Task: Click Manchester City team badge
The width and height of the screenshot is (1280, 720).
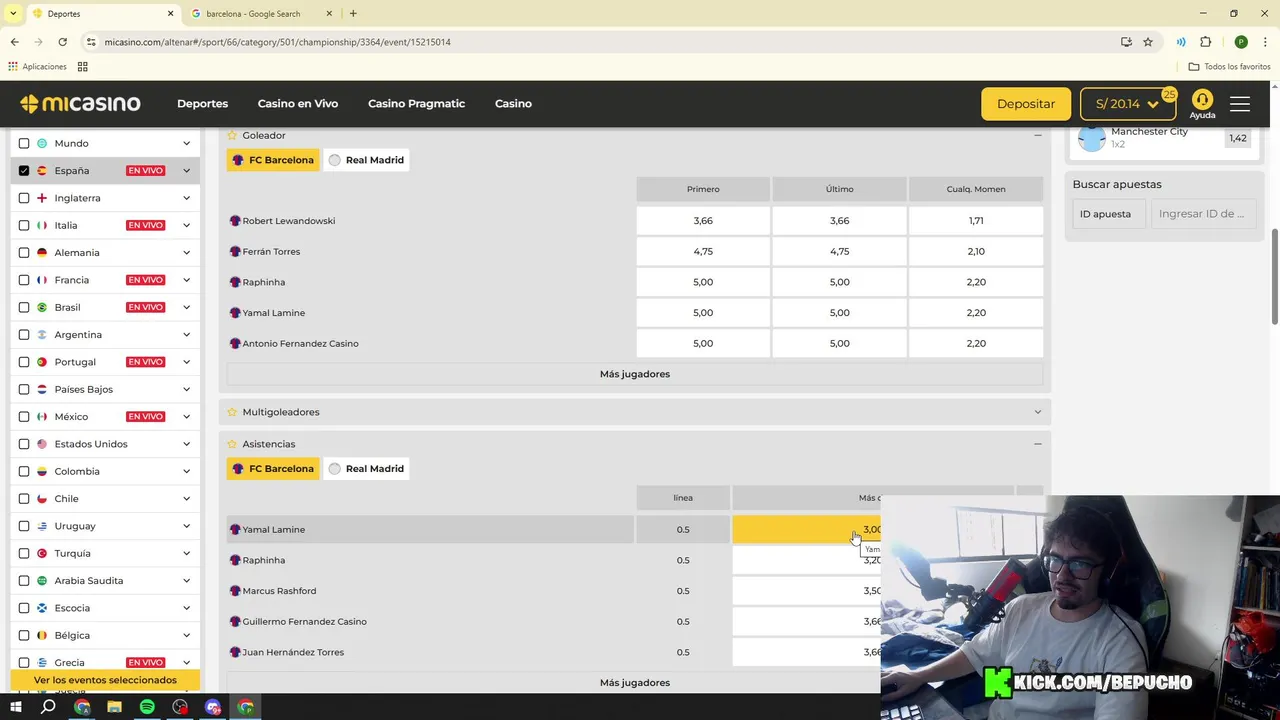Action: pyautogui.click(x=1092, y=138)
